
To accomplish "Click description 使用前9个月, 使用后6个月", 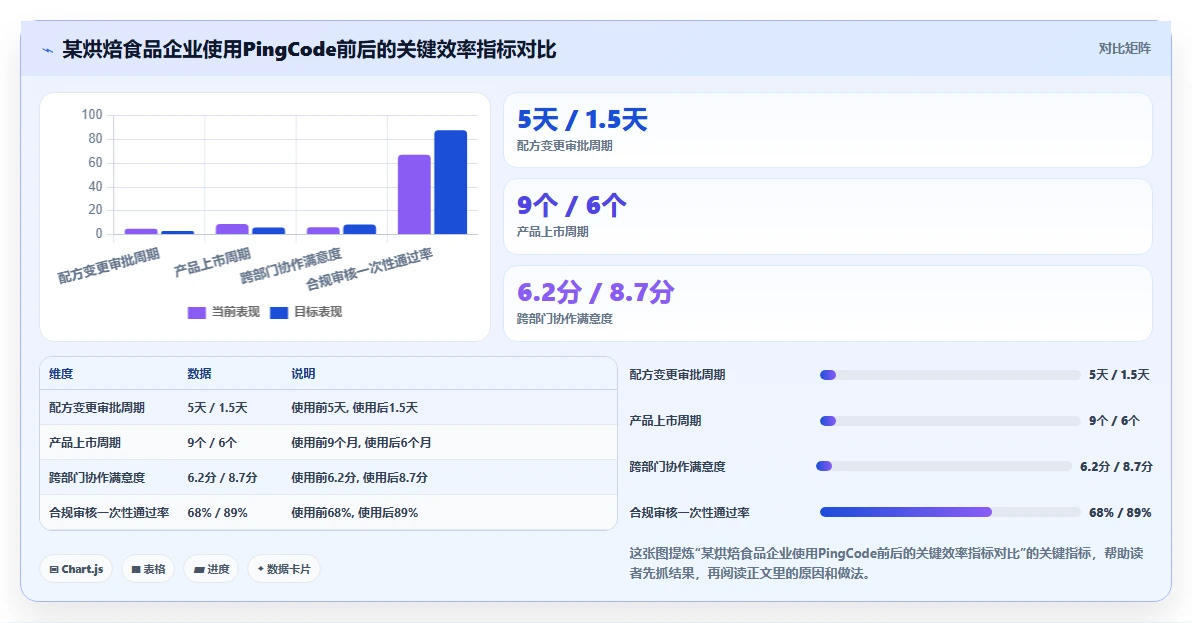I will click(361, 443).
